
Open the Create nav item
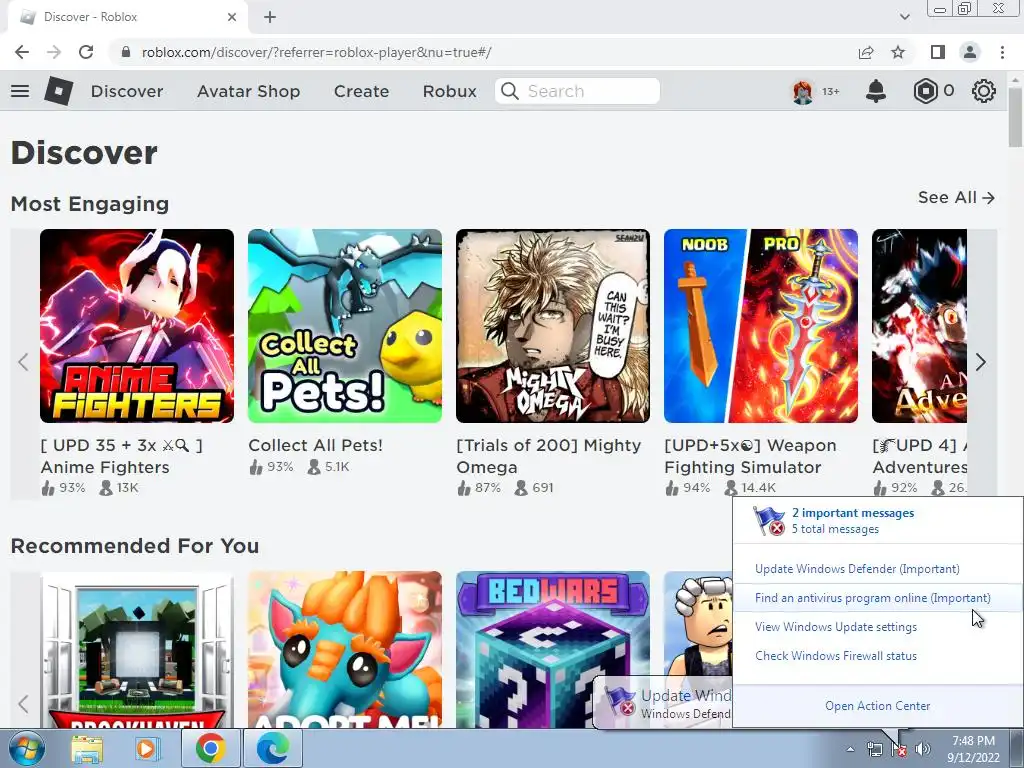[361, 91]
